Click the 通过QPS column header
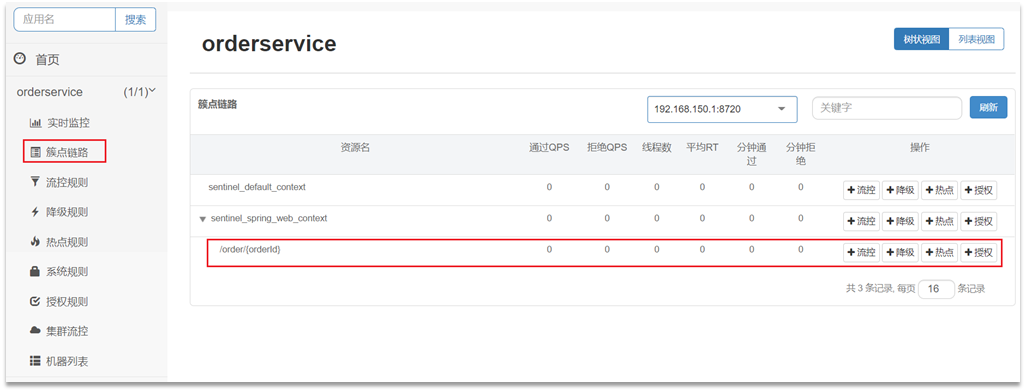 coord(549,148)
